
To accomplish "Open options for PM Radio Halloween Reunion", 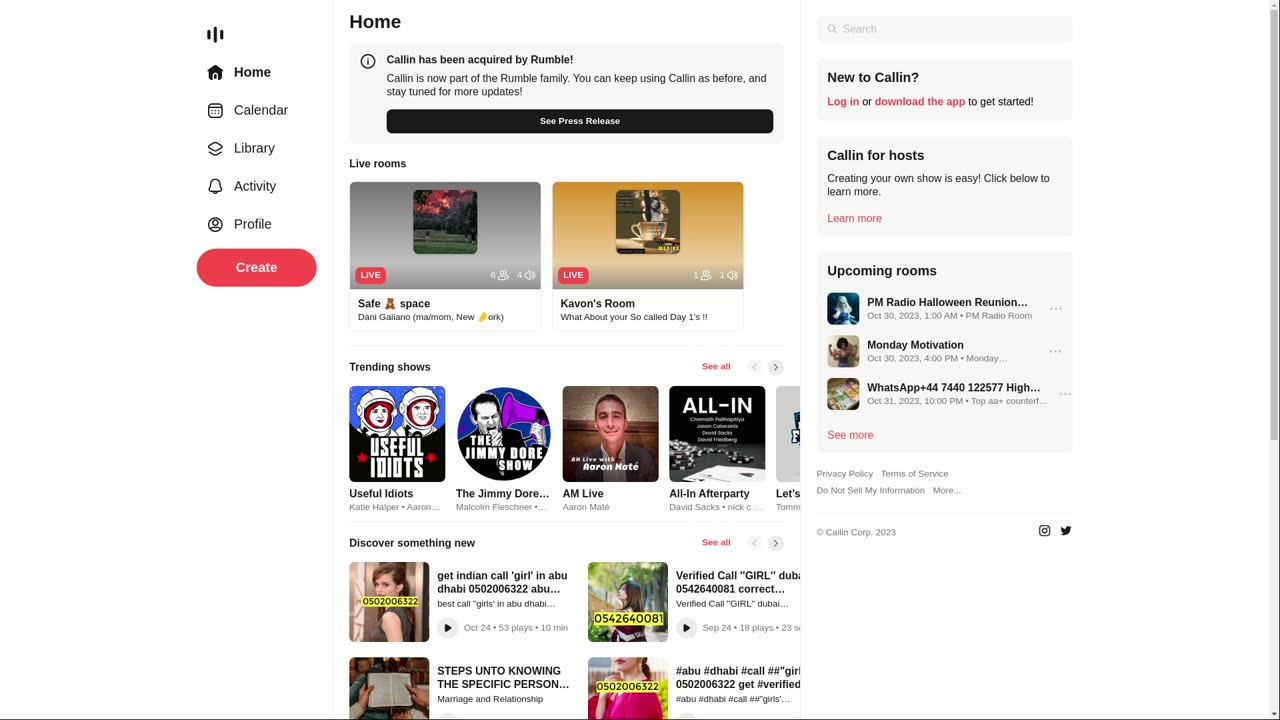I will point(1056,309).
